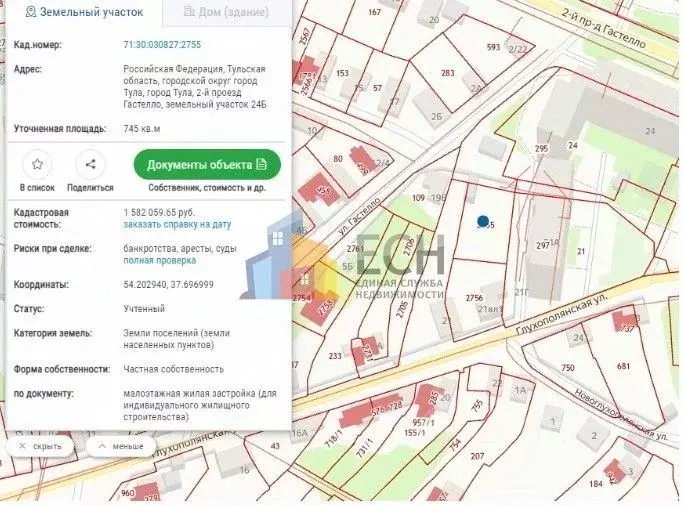Select parcel 750 on the map
The height and width of the screenshot is (506, 684).
(568, 368)
